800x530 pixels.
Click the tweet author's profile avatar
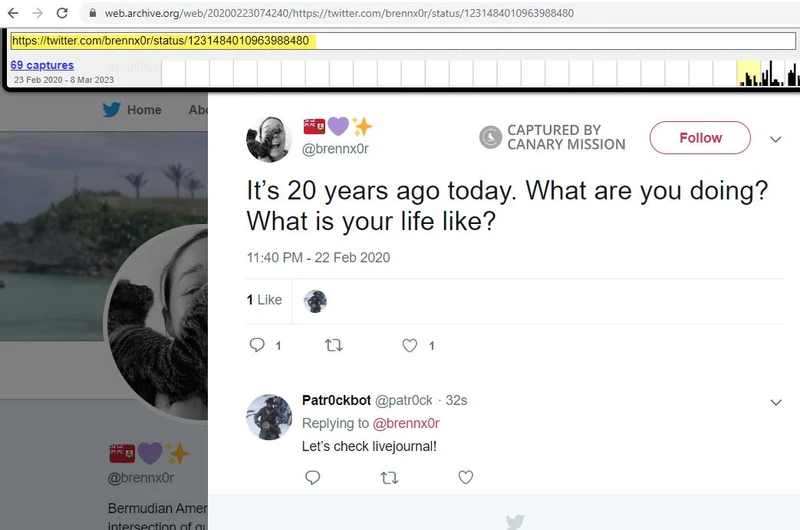(x=269, y=139)
